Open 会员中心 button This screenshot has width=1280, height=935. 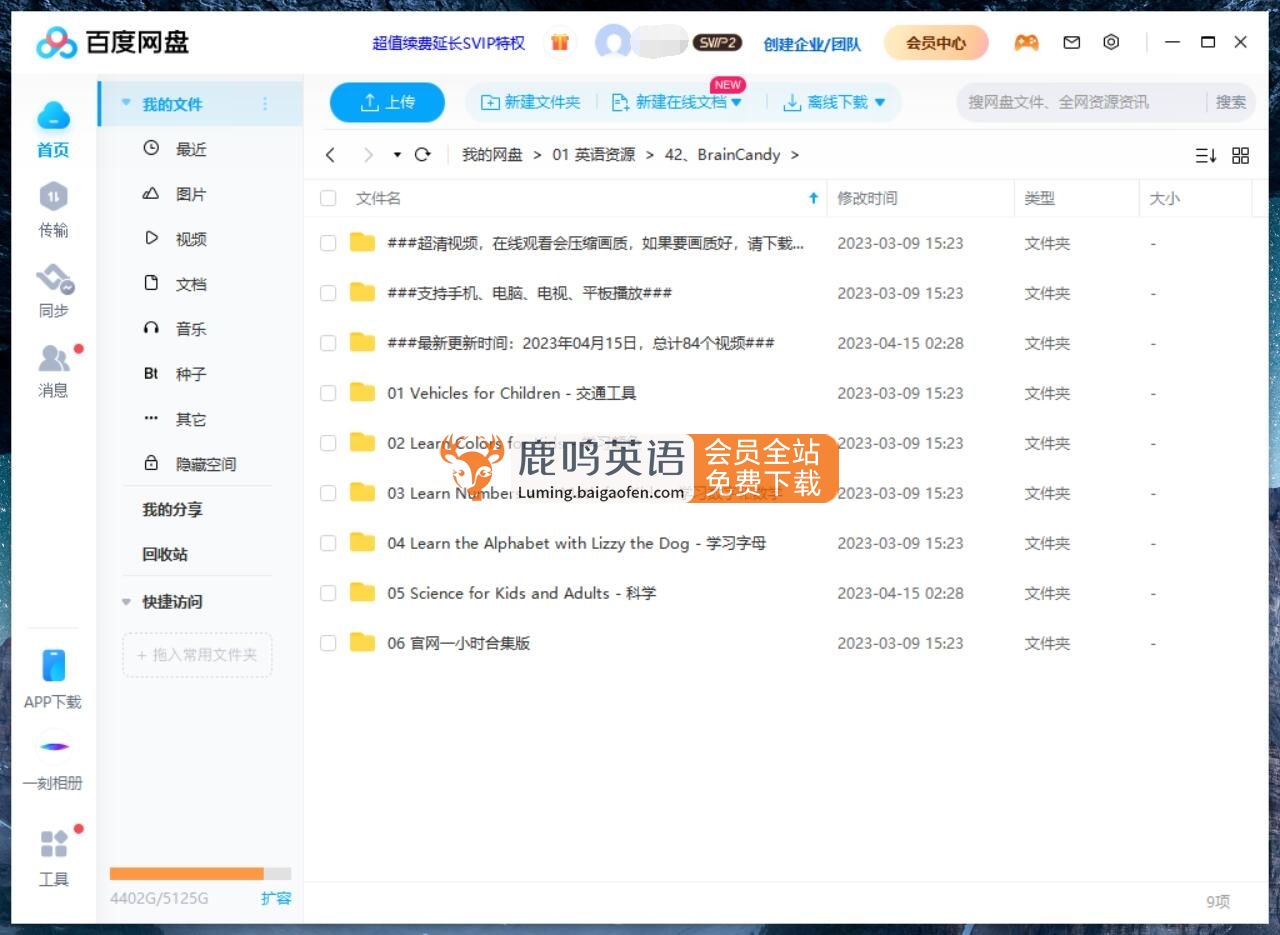point(936,43)
